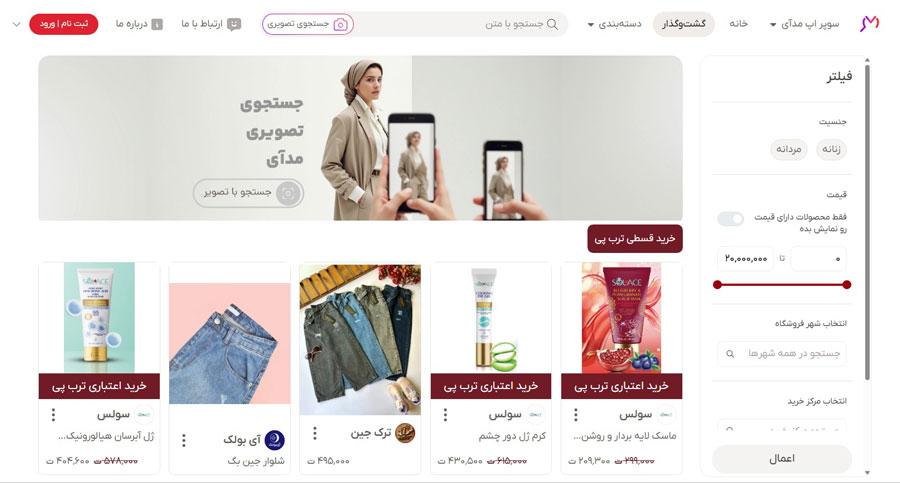900x483 pixels.
Task: Open the three-dot menu on the آی بولک jeans card
Action: tap(184, 441)
